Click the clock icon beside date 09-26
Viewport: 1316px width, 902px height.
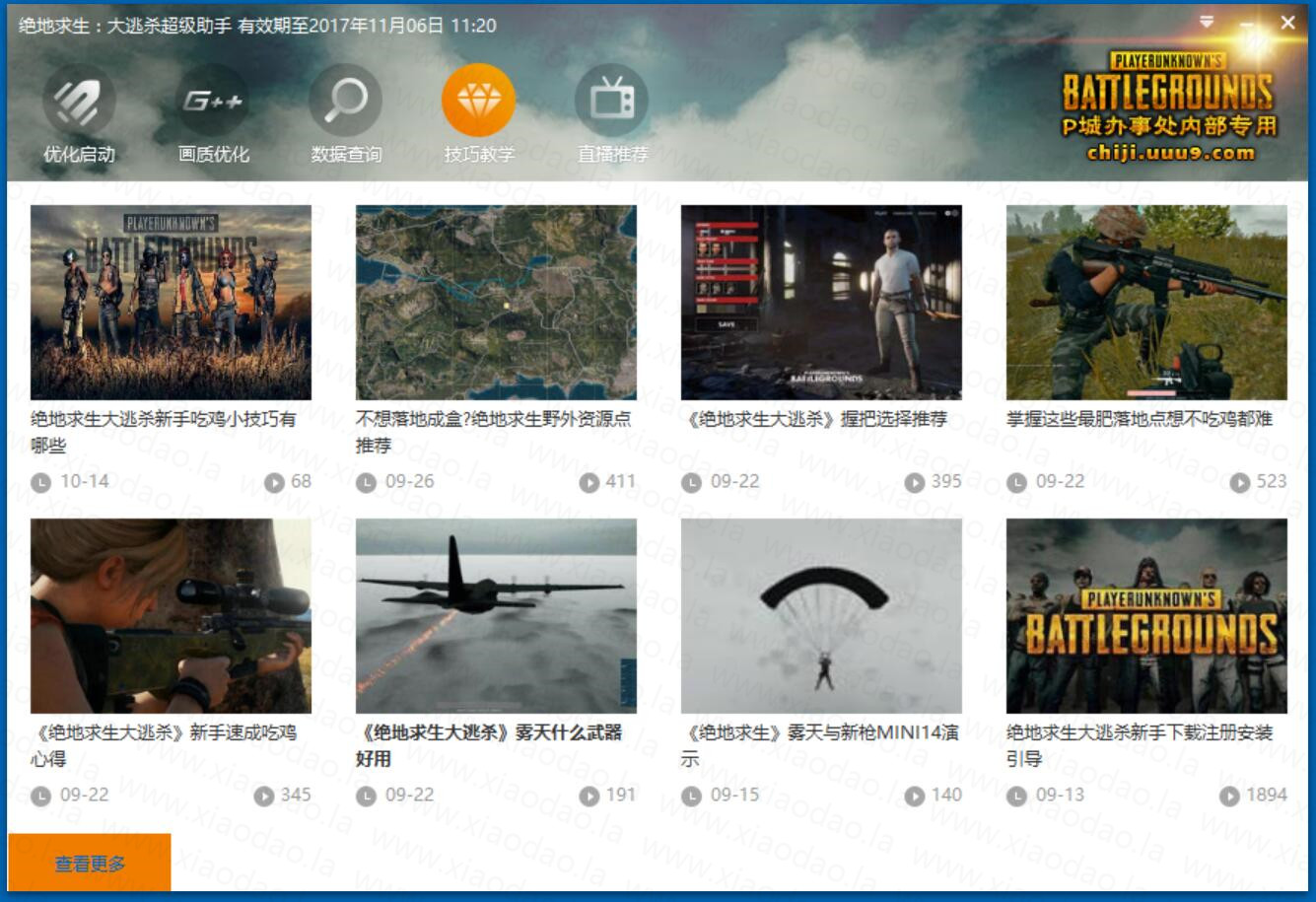[366, 482]
